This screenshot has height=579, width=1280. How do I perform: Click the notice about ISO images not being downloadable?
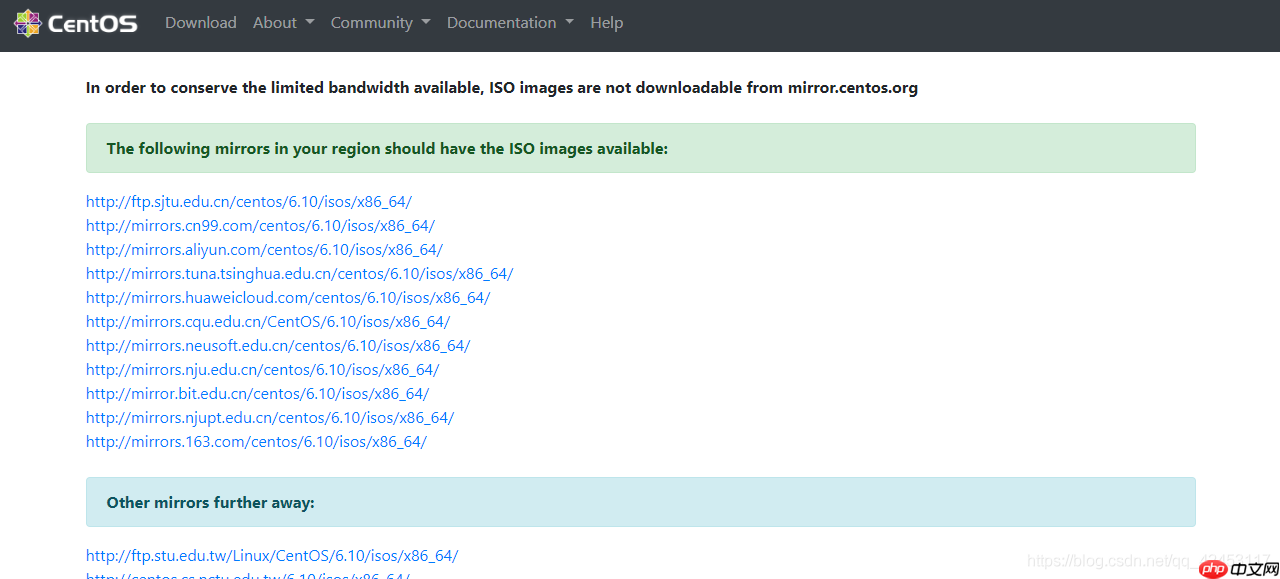502,88
